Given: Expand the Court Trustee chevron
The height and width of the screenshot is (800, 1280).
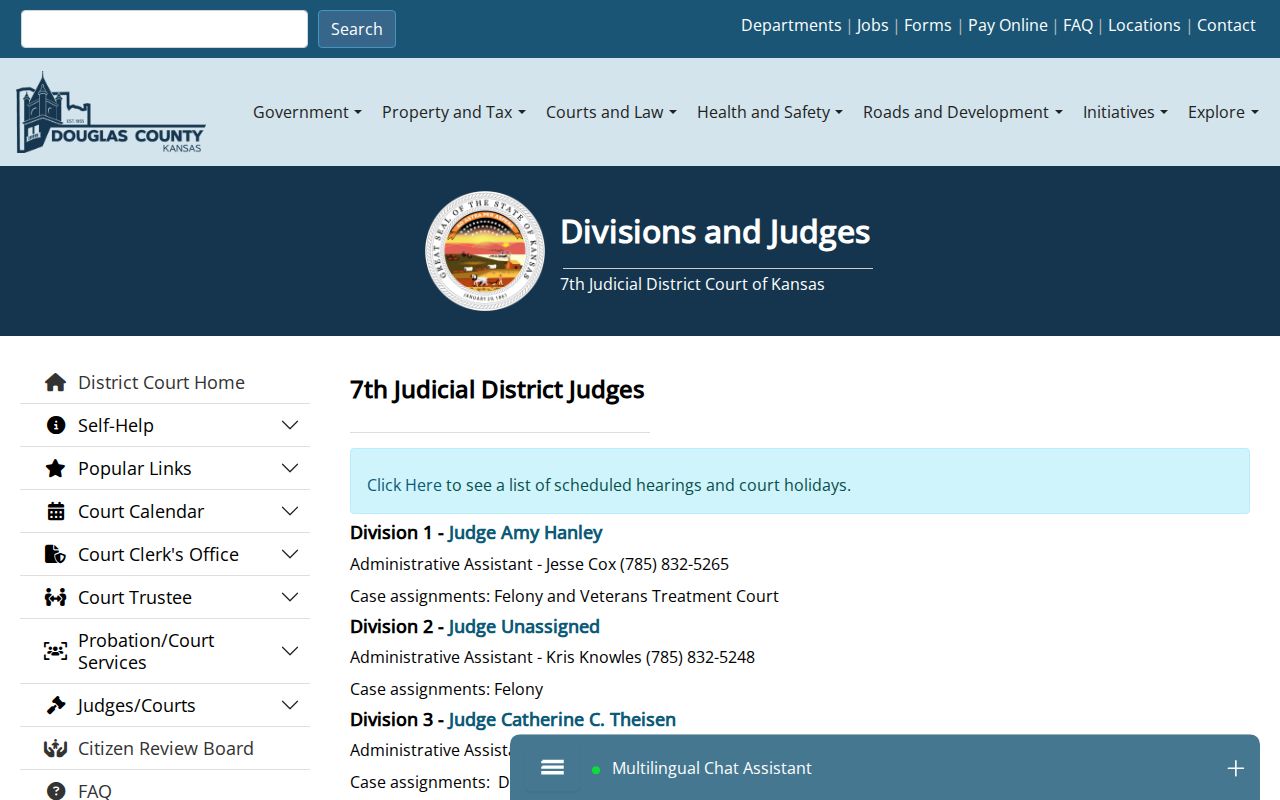Looking at the screenshot, I should [290, 597].
